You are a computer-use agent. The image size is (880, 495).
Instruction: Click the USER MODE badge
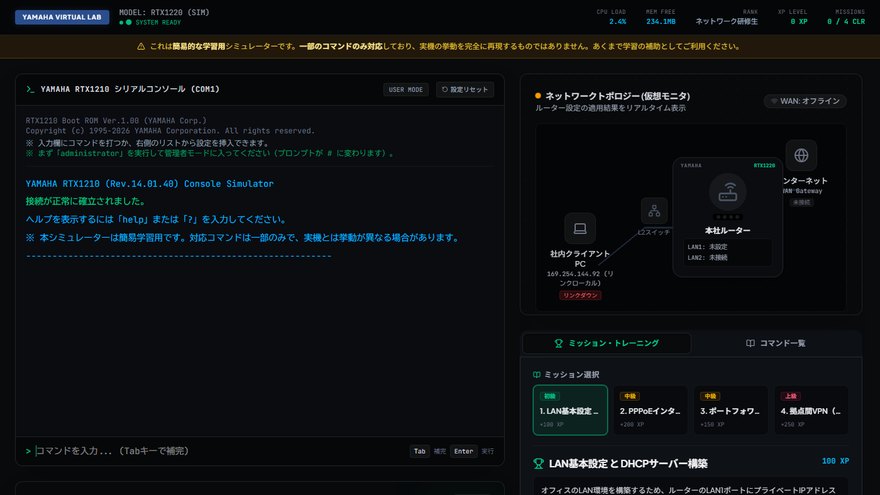[x=406, y=90]
